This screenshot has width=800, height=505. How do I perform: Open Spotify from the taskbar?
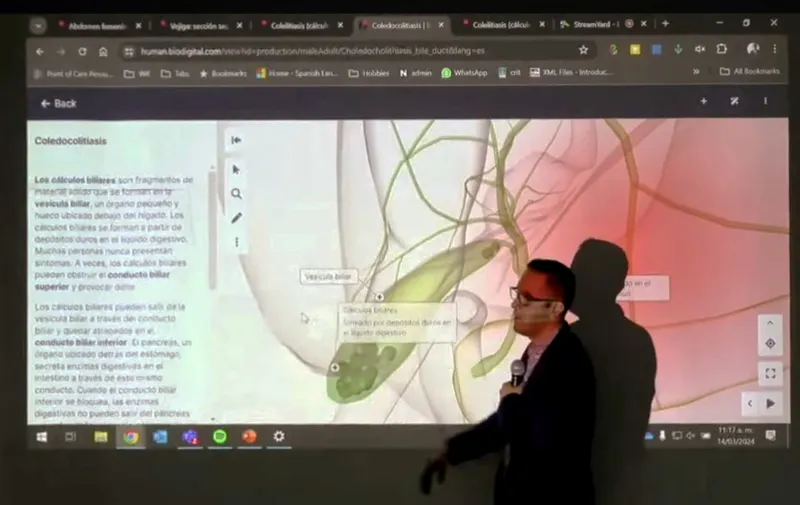(x=220, y=436)
